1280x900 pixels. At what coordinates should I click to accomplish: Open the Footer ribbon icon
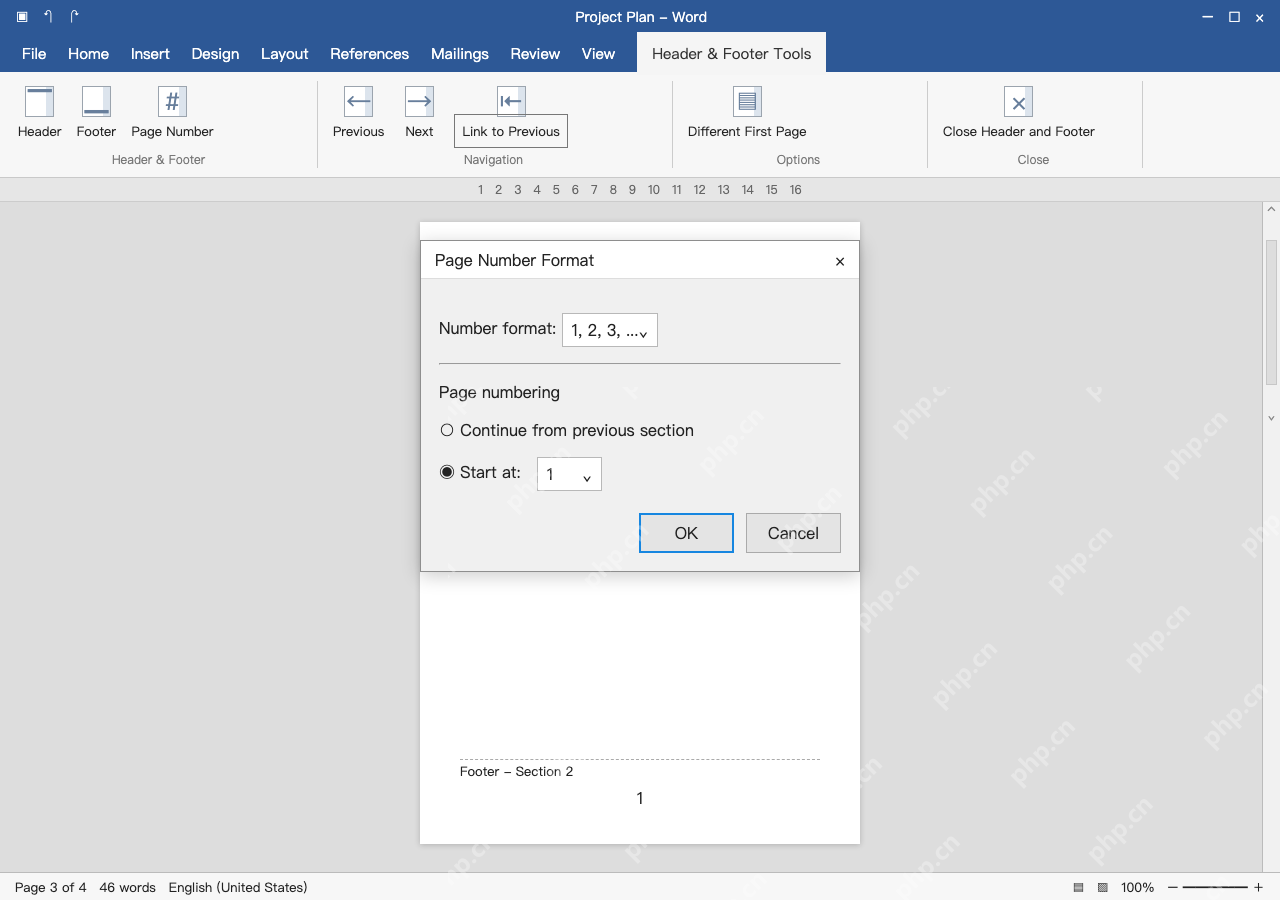point(96,101)
